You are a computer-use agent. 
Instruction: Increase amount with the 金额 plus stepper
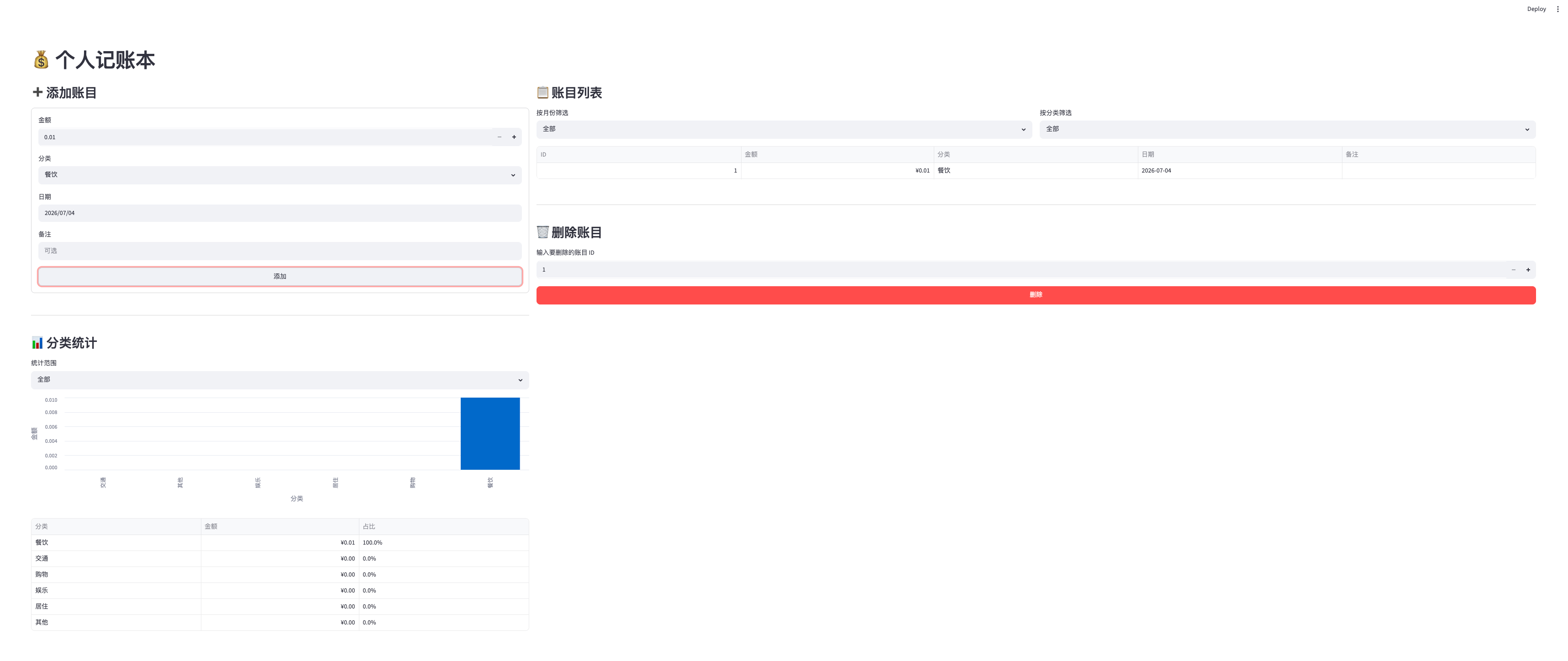[514, 137]
